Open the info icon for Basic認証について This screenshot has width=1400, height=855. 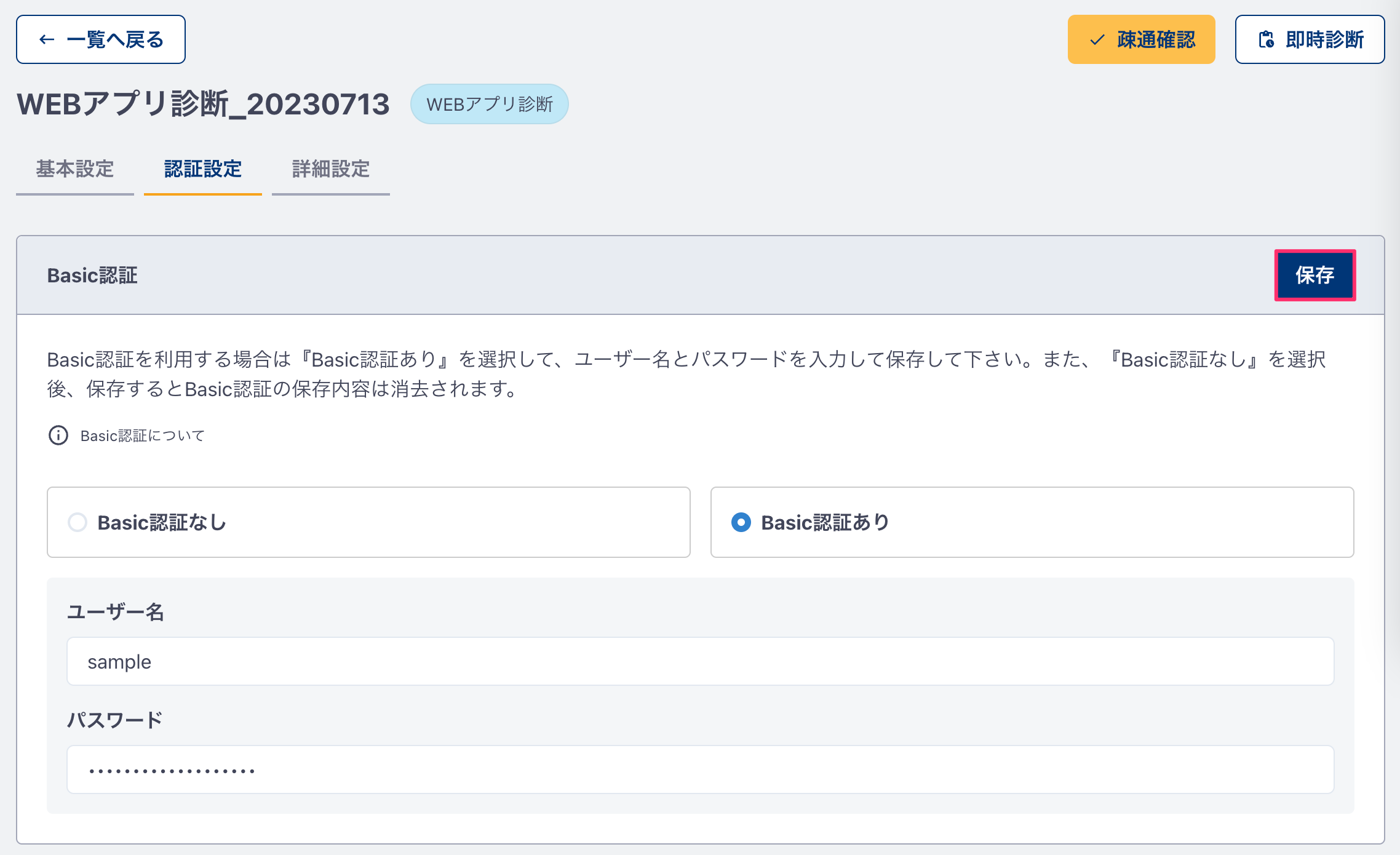[x=58, y=435]
